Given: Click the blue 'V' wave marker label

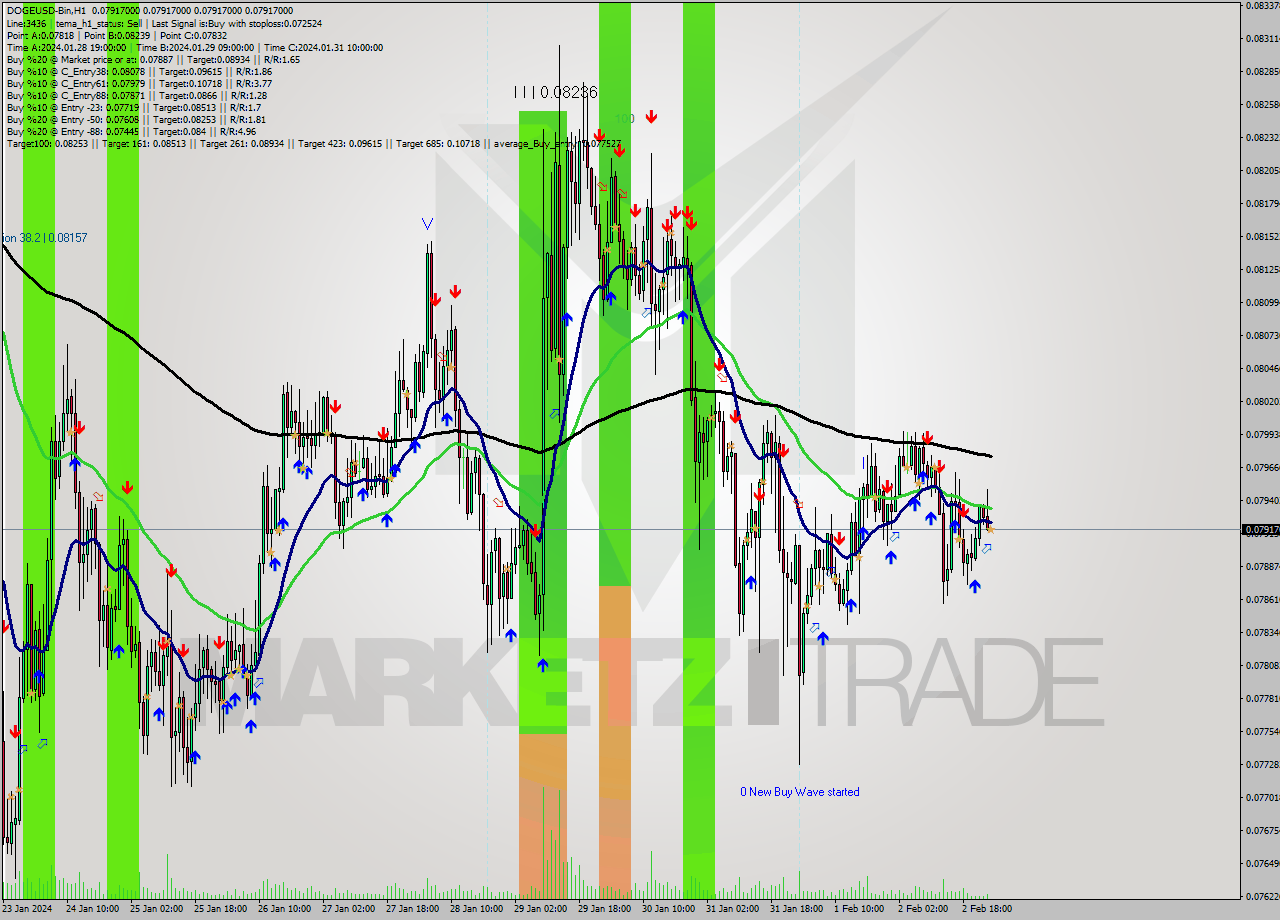Looking at the screenshot, I should (x=427, y=224).
